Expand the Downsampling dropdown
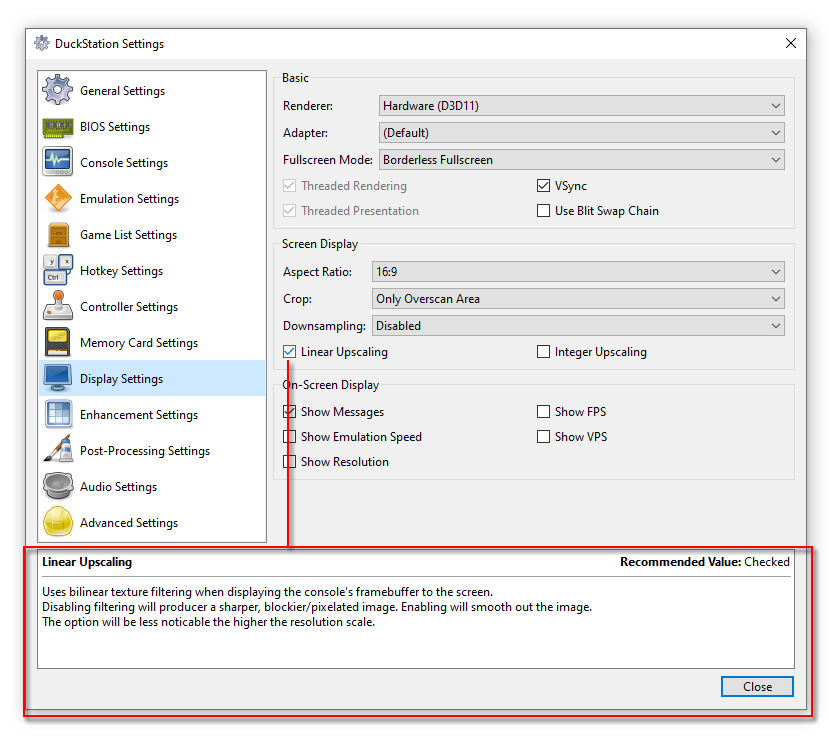Screen dimensions: 829x741 (x=578, y=326)
